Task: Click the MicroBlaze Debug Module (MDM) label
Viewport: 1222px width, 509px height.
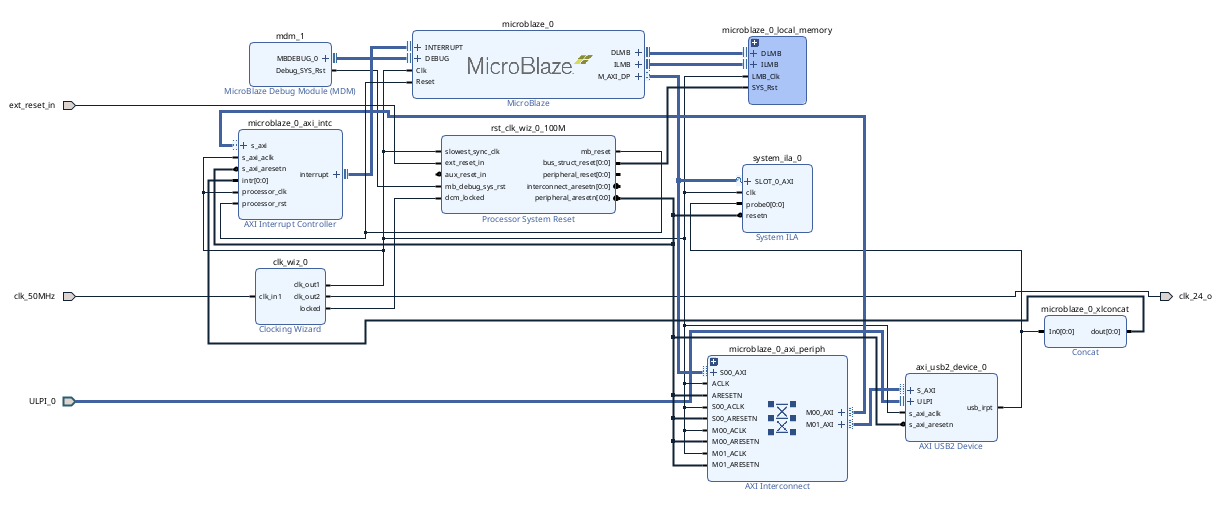Action: (290, 91)
